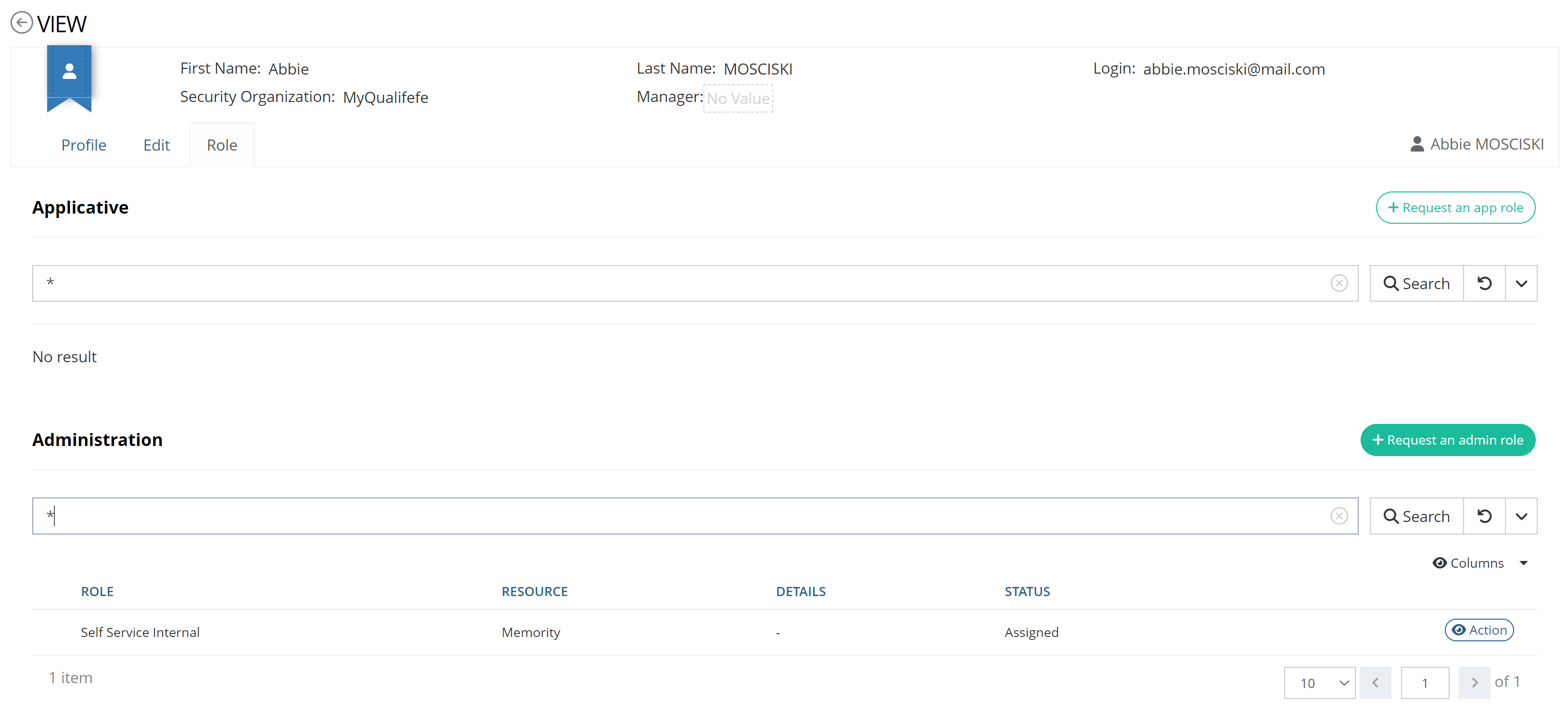The image size is (1568, 713).
Task: Open the page size dropdown showing 10
Action: (x=1319, y=683)
